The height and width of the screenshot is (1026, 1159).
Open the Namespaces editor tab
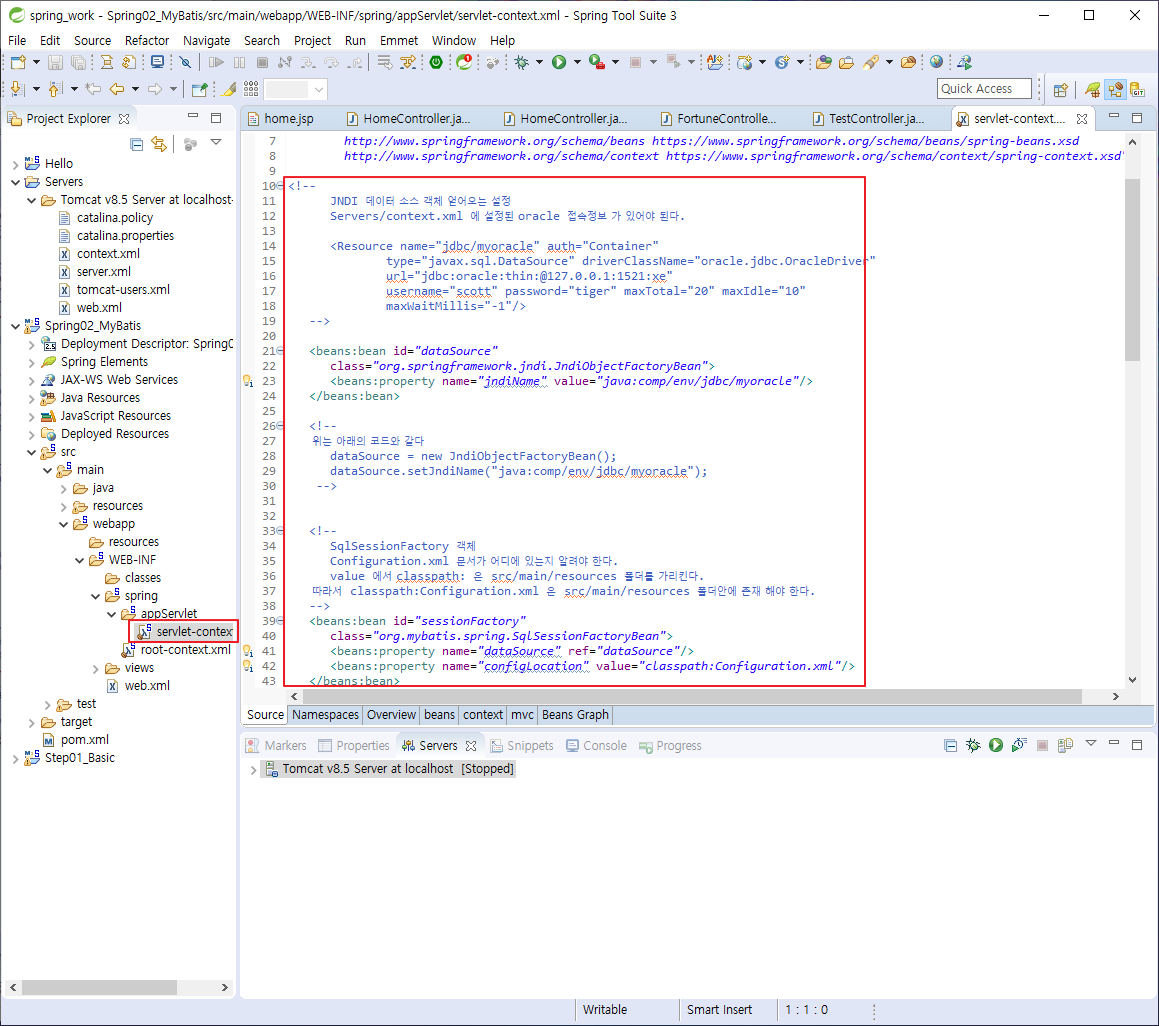[325, 715]
